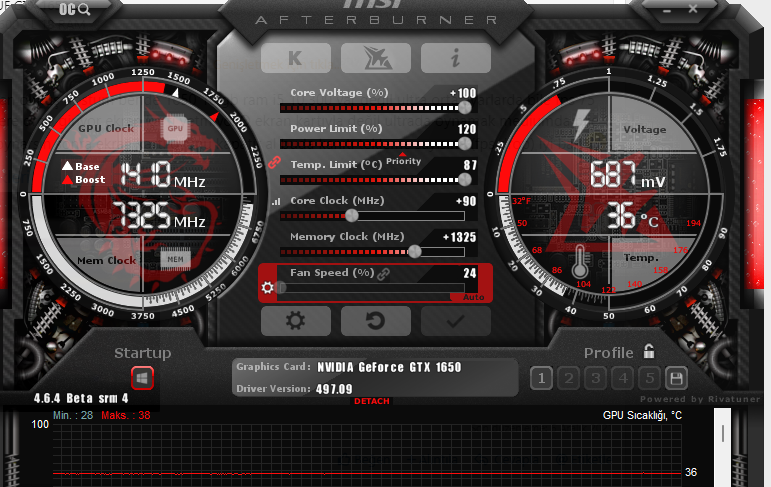The image size is (771, 487).
Task: Toggle Auto fan speed mode
Action: [x=473, y=297]
